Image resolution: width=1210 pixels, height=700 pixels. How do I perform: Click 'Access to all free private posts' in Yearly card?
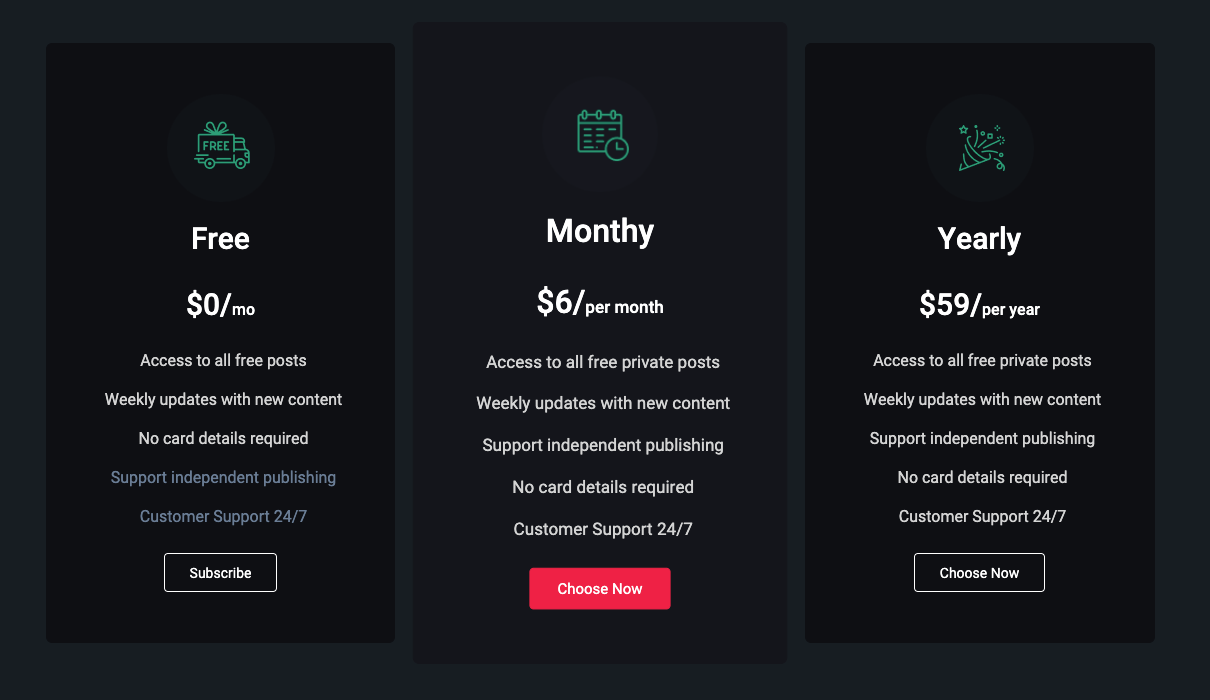tap(982, 360)
